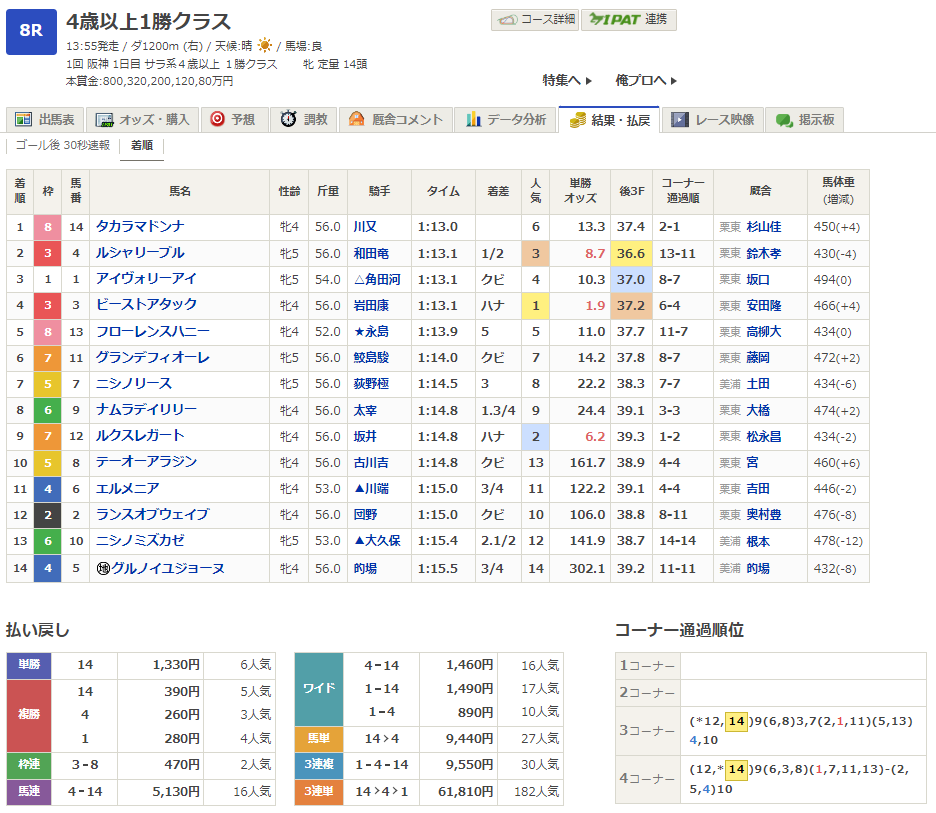The height and width of the screenshot is (813, 936).
Task: Open horse タカラマドンナ's page
Action: (139, 227)
